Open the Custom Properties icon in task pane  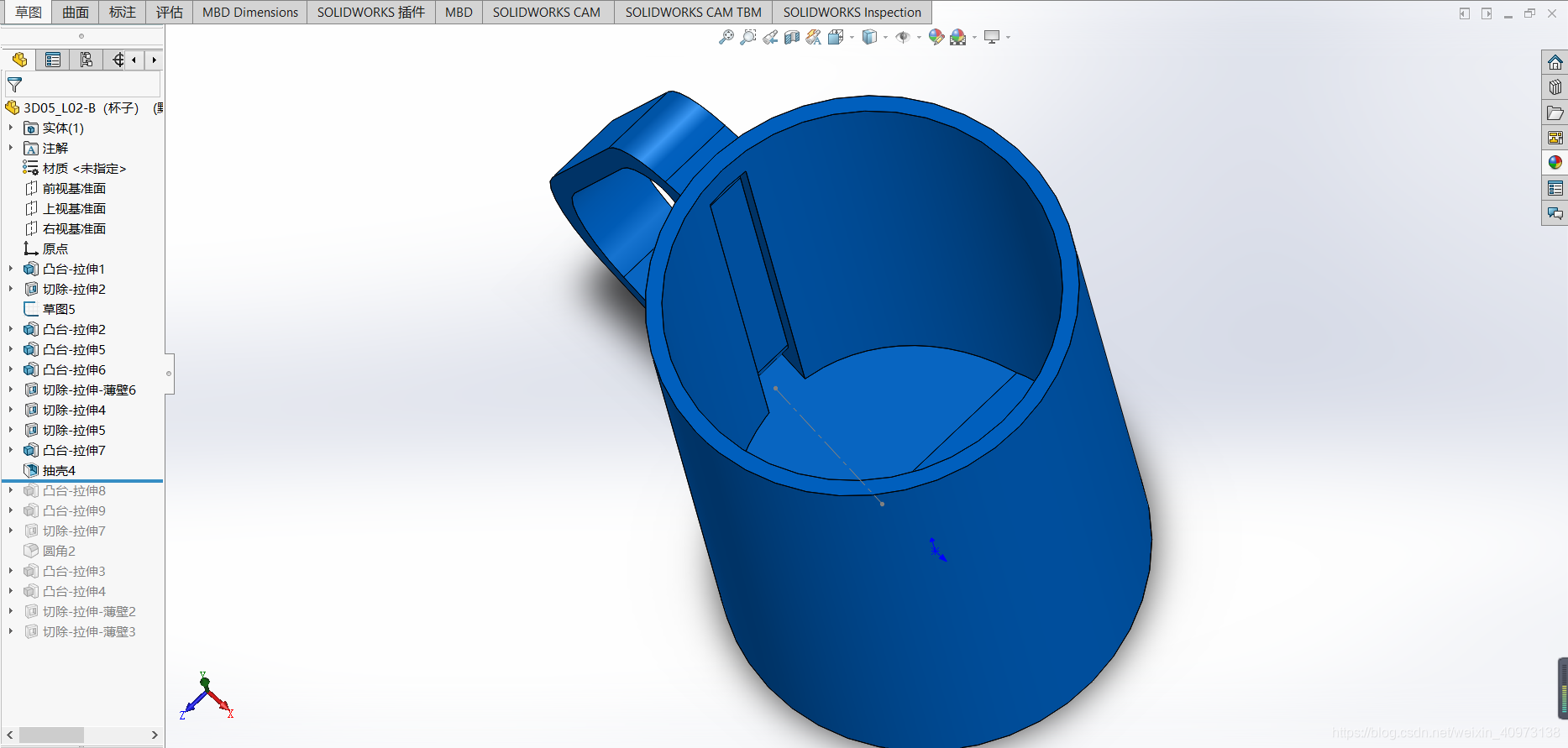click(x=1555, y=188)
